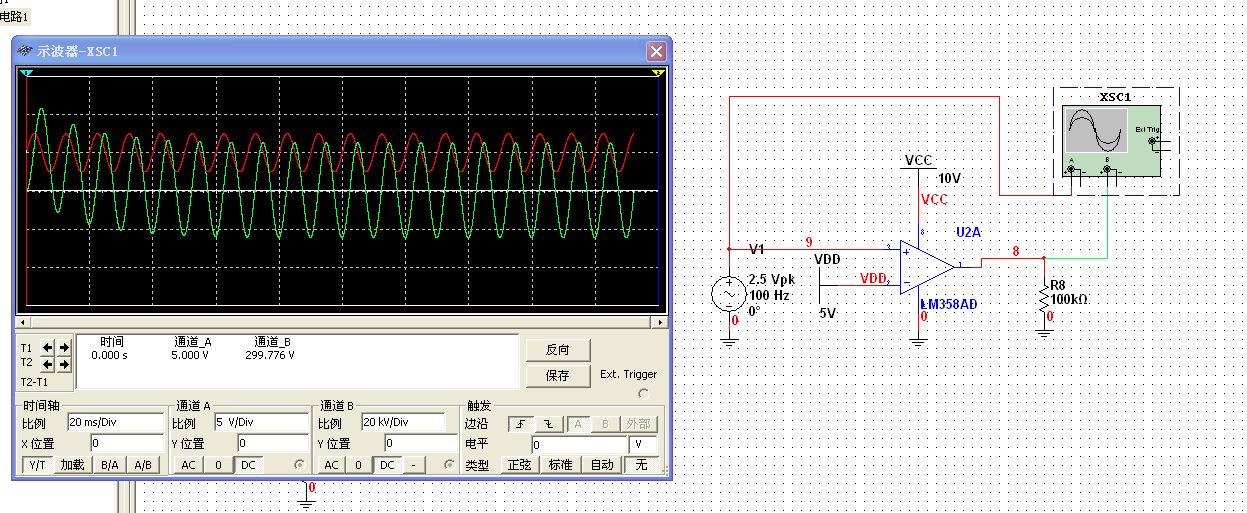The width and height of the screenshot is (1247, 513).
Task: Set channel A coupling to DC
Action: [248, 465]
